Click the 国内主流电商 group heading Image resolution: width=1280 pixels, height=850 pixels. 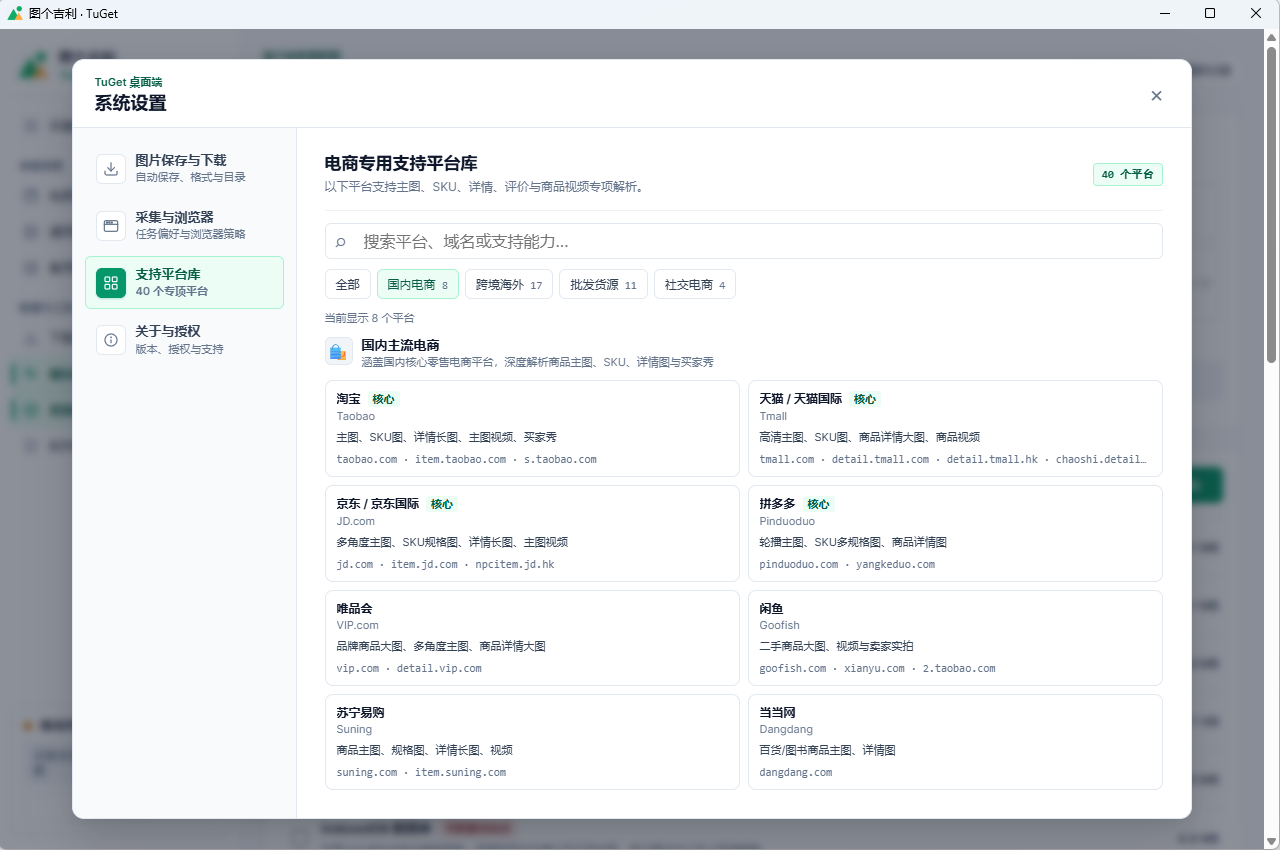[x=400, y=345]
